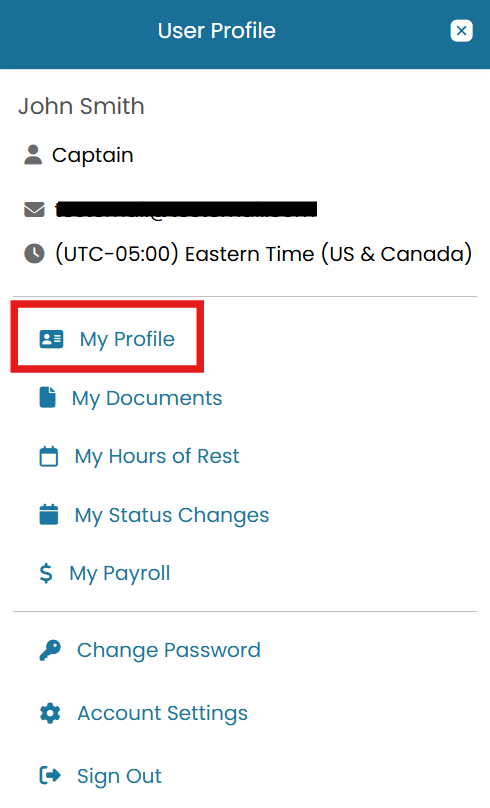This screenshot has width=490, height=808.
Task: Click the gear icon for Account Settings
Action: [x=50, y=714]
